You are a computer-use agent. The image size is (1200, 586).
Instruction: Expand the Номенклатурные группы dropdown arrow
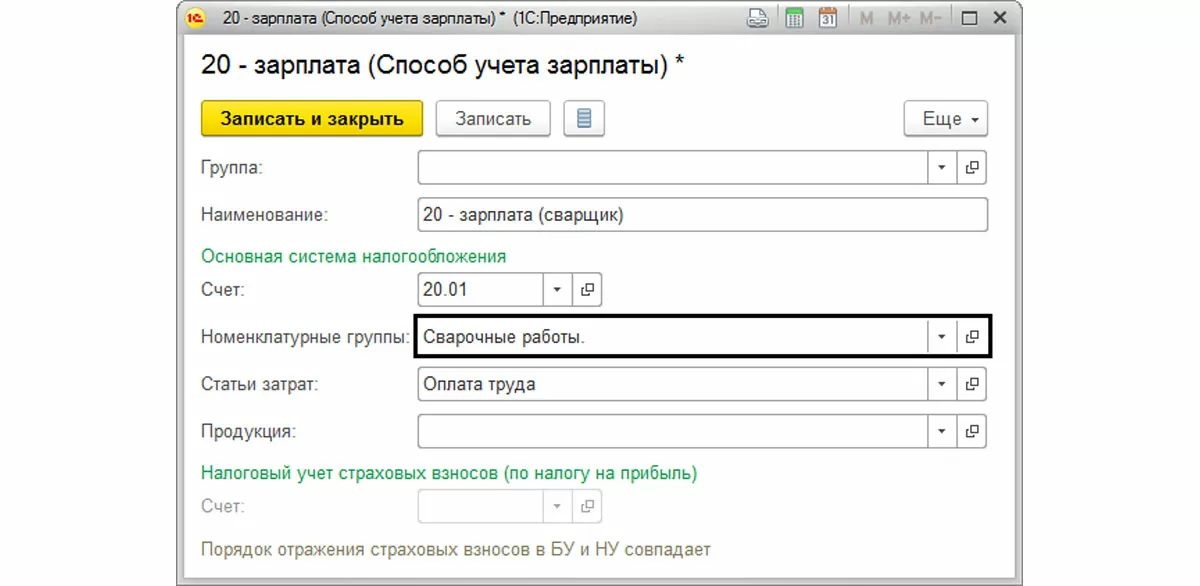coord(941,337)
